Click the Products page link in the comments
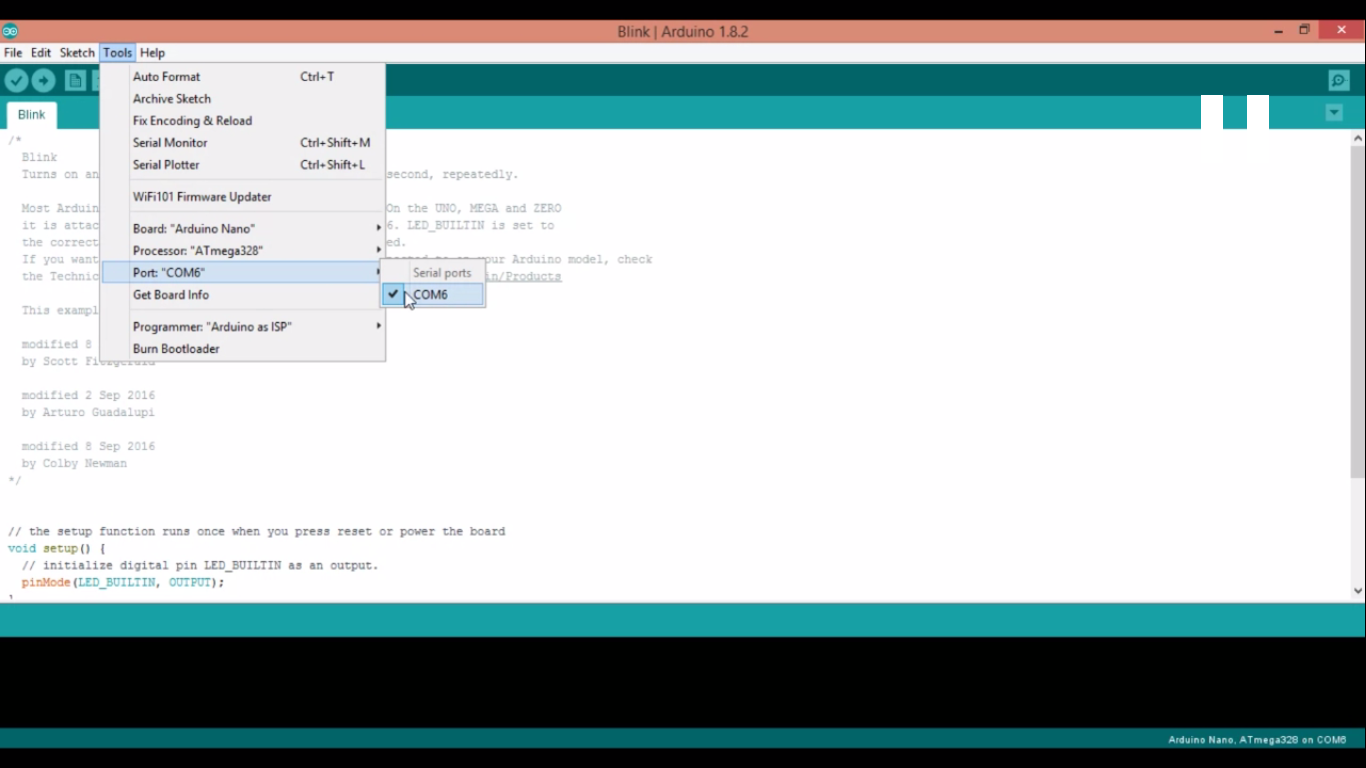 point(527,276)
